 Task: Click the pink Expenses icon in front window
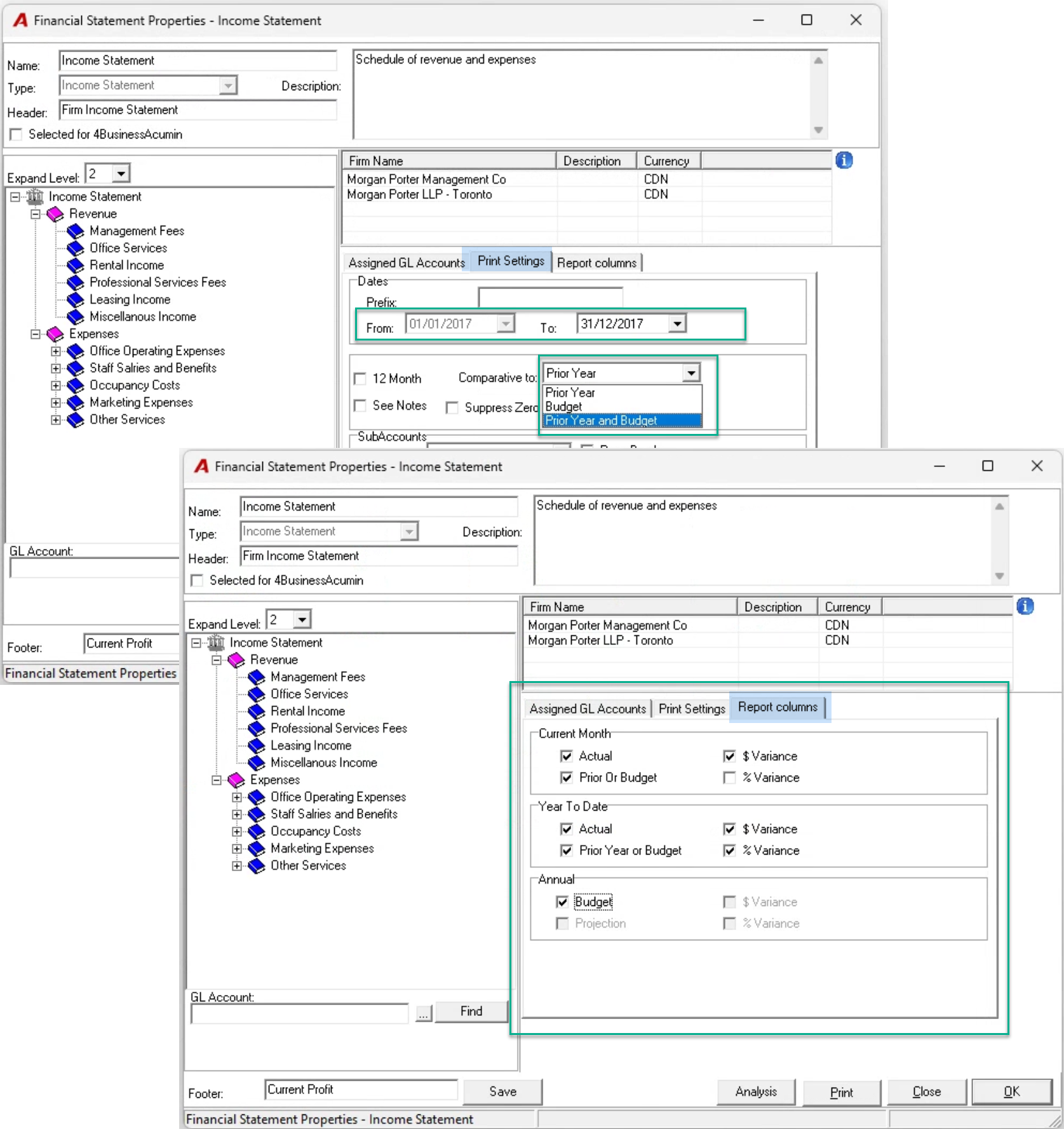click(x=236, y=780)
